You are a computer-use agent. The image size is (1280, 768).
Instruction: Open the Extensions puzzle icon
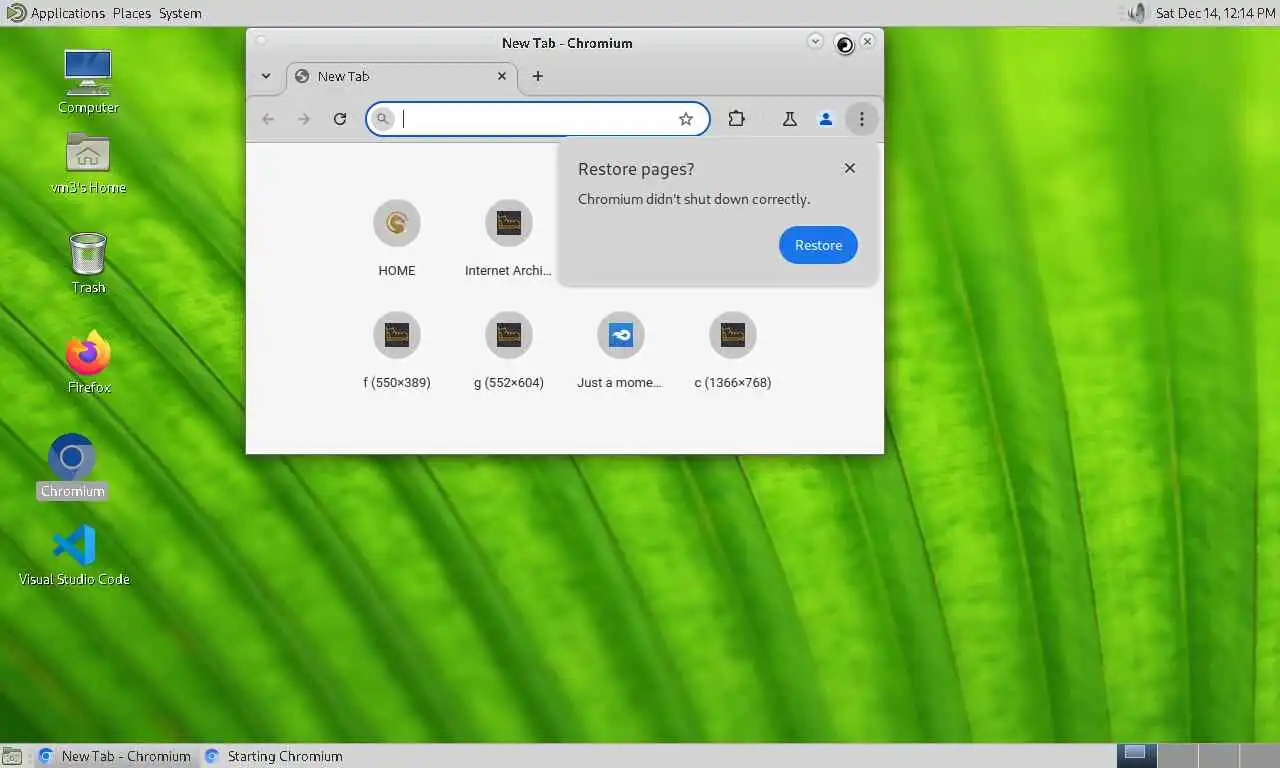point(737,119)
